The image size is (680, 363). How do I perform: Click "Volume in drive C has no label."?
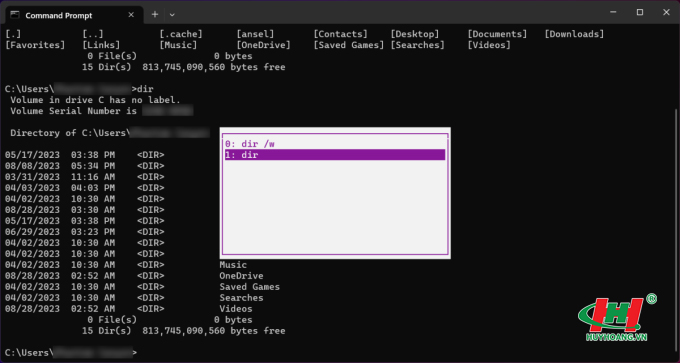click(x=95, y=100)
